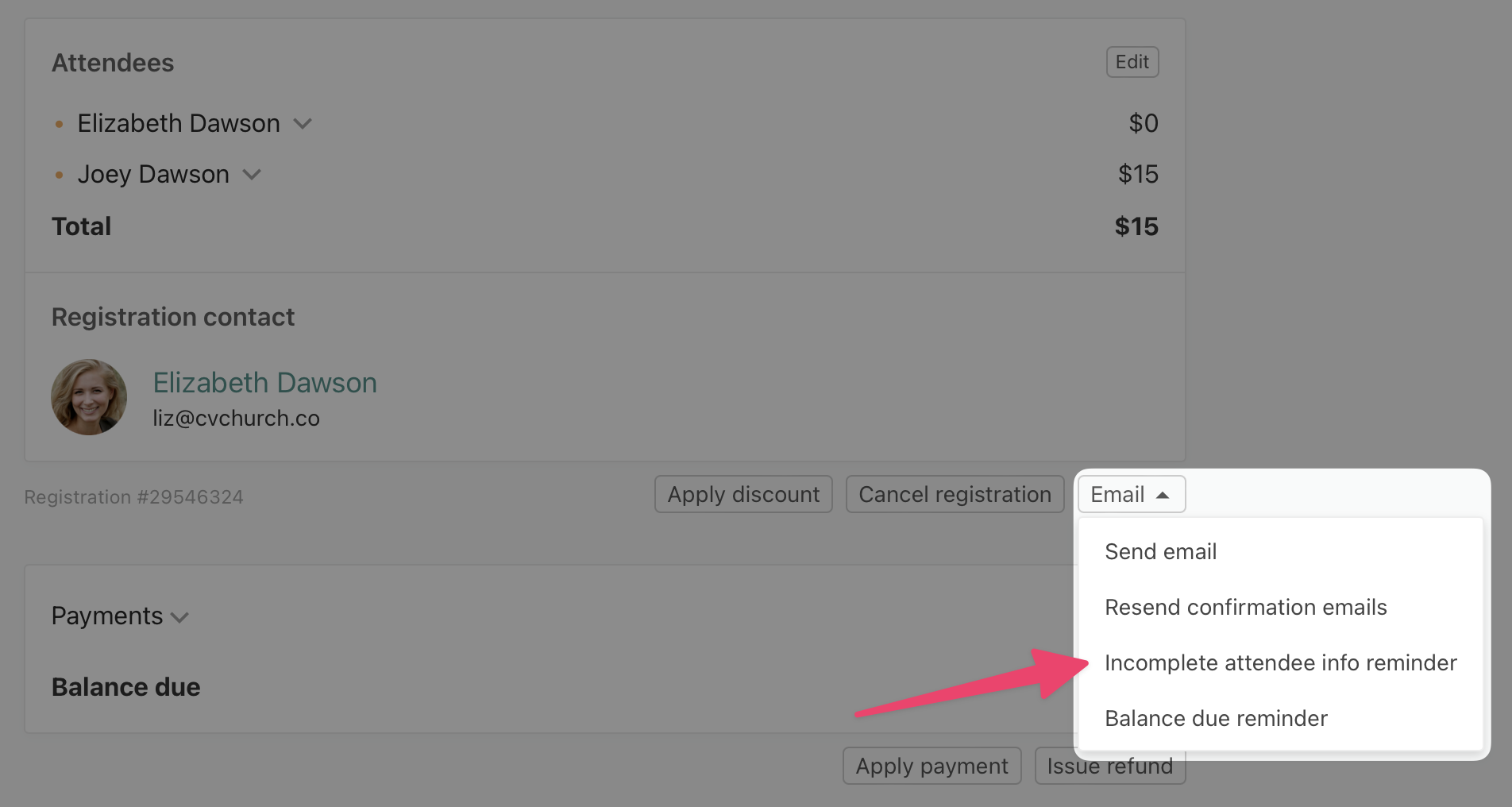Close the Email dropdown menu
The image size is (1512, 807).
(x=1130, y=494)
